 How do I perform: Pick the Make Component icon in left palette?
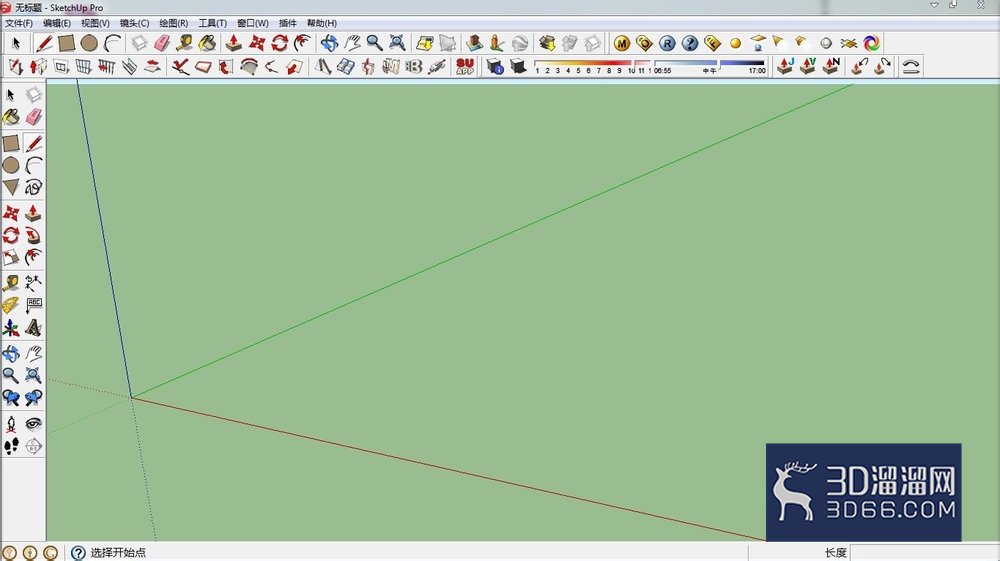33,95
